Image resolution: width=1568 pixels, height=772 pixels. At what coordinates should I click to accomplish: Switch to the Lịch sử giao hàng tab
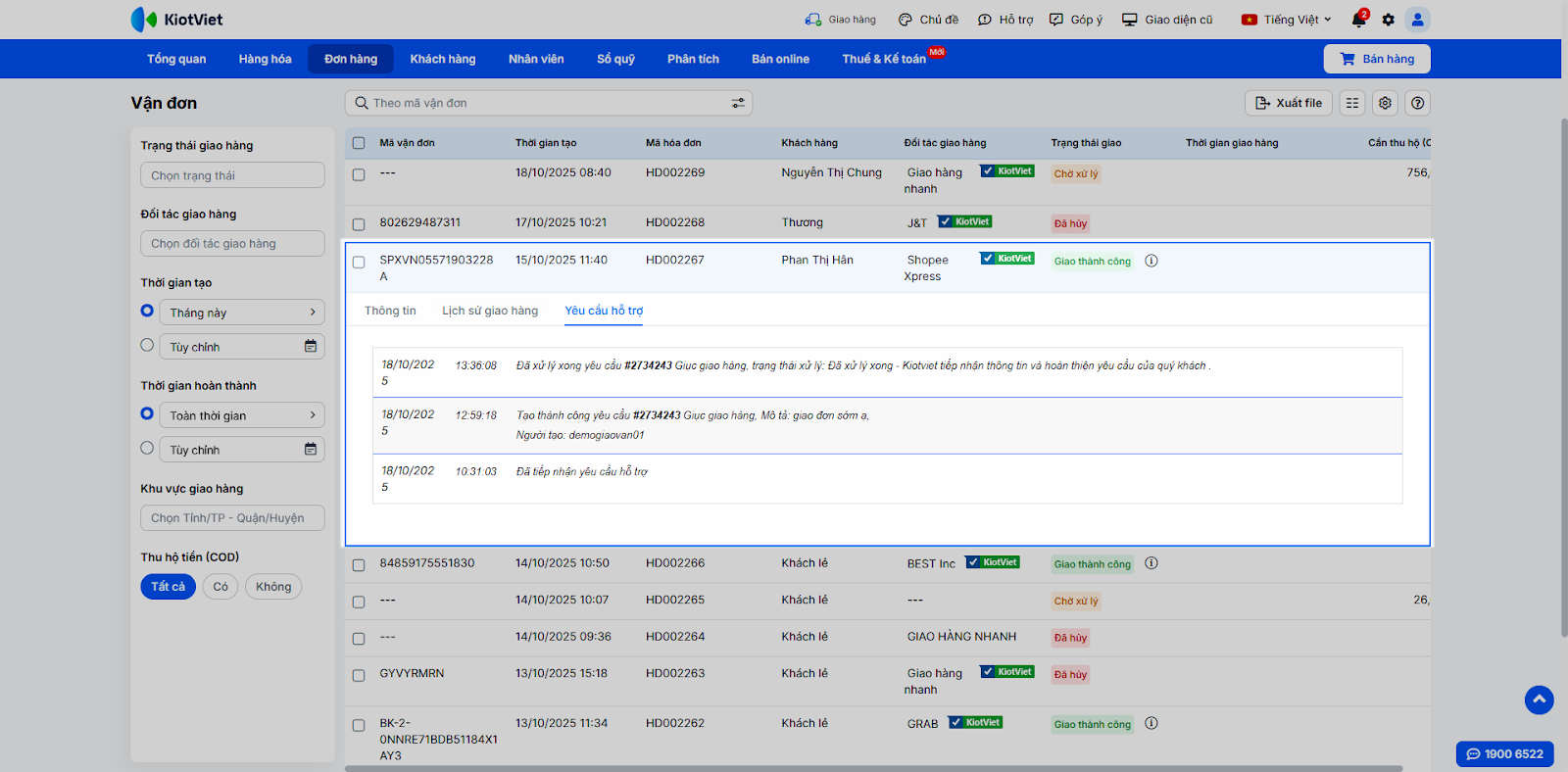pyautogui.click(x=490, y=311)
